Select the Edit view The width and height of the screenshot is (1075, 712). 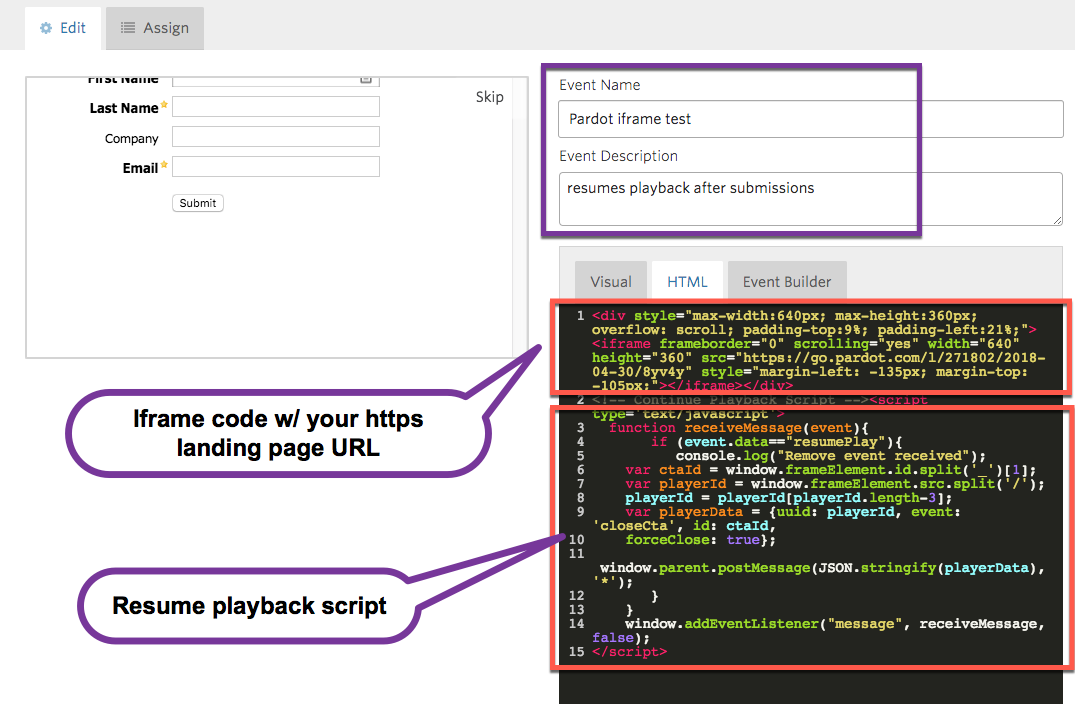tap(63, 28)
